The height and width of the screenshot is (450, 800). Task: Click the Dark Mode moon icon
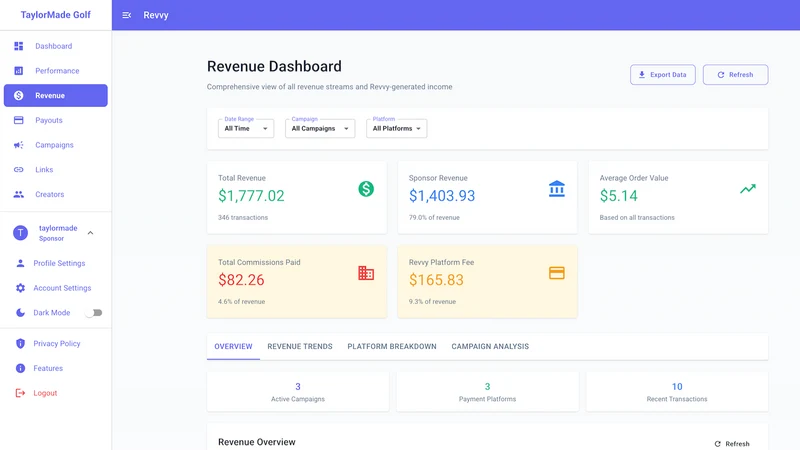[x=20, y=313]
